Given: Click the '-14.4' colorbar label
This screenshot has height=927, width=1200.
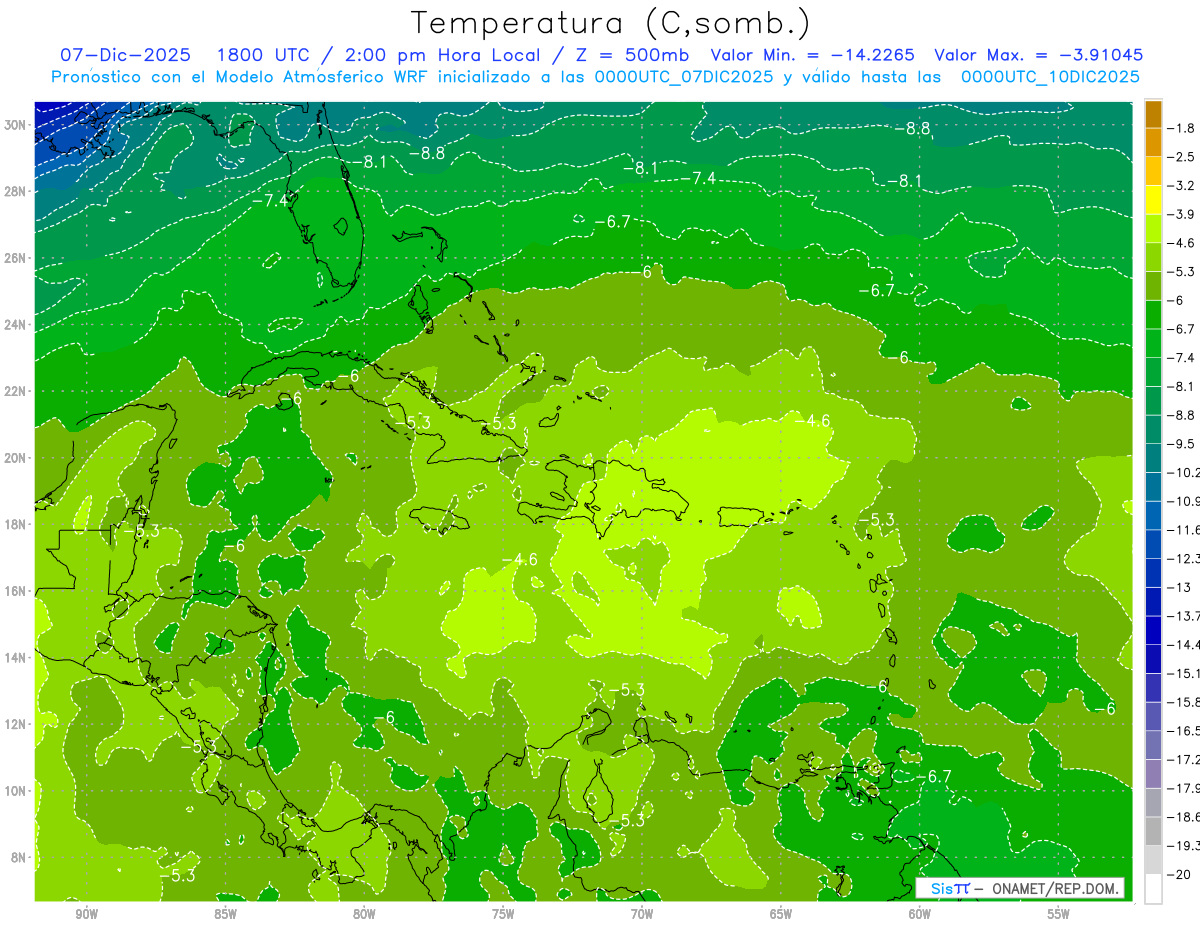Looking at the screenshot, I should pyautogui.click(x=1184, y=645).
